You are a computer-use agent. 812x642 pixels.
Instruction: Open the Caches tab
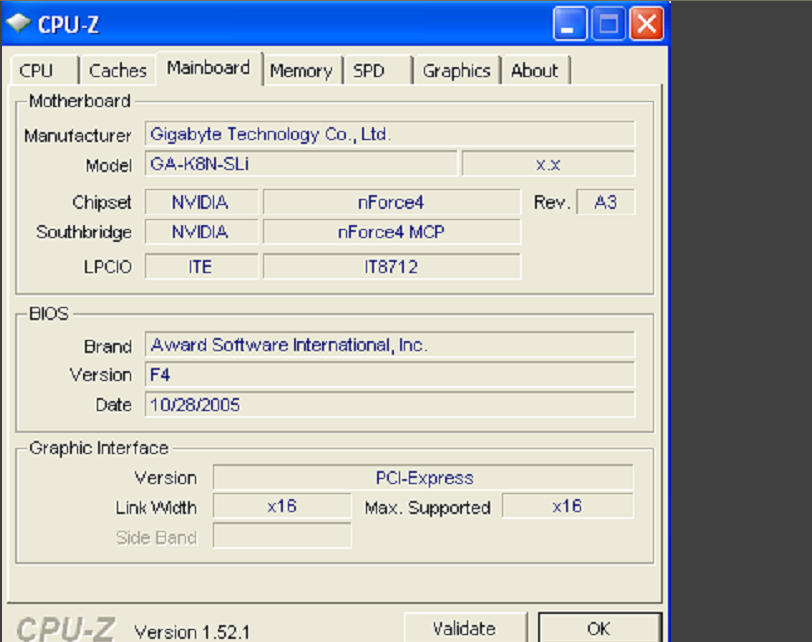(x=118, y=70)
